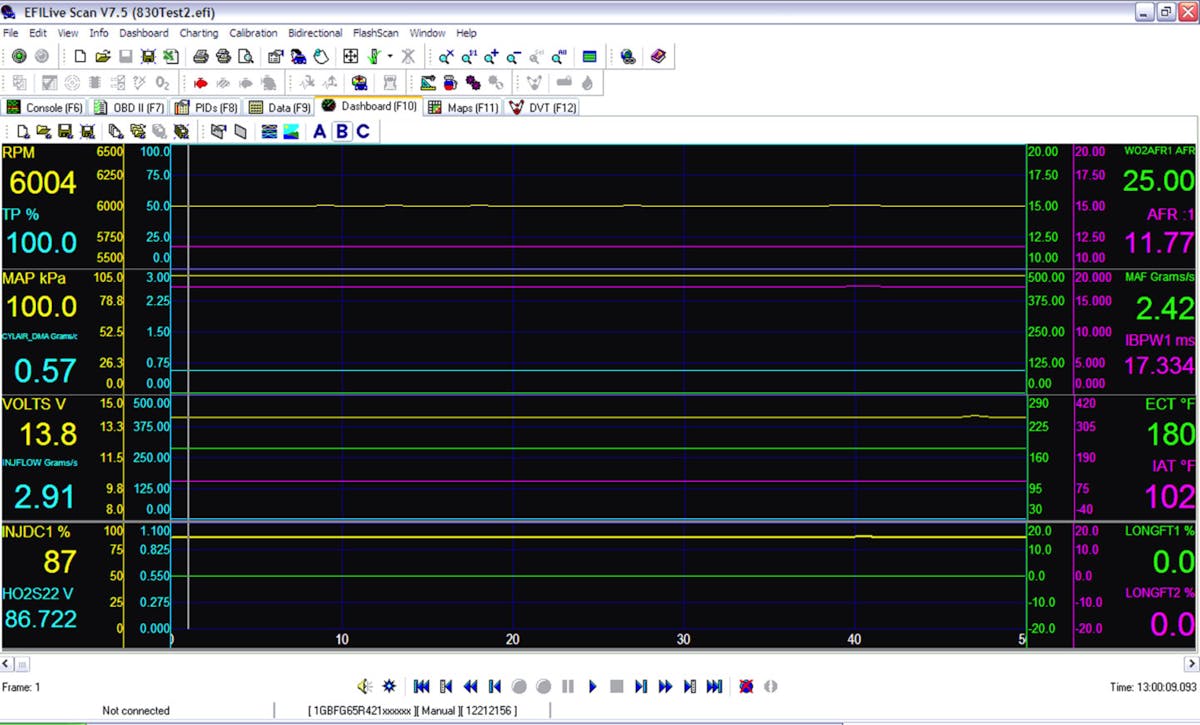Viewport: 1200px width, 725px height.
Task: Toggle the speaker sound icon
Action: click(365, 686)
